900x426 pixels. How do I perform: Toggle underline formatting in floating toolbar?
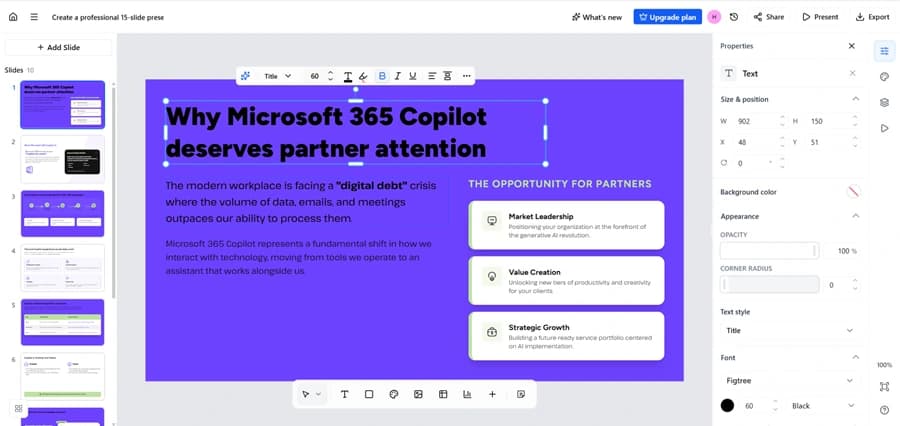tap(412, 76)
